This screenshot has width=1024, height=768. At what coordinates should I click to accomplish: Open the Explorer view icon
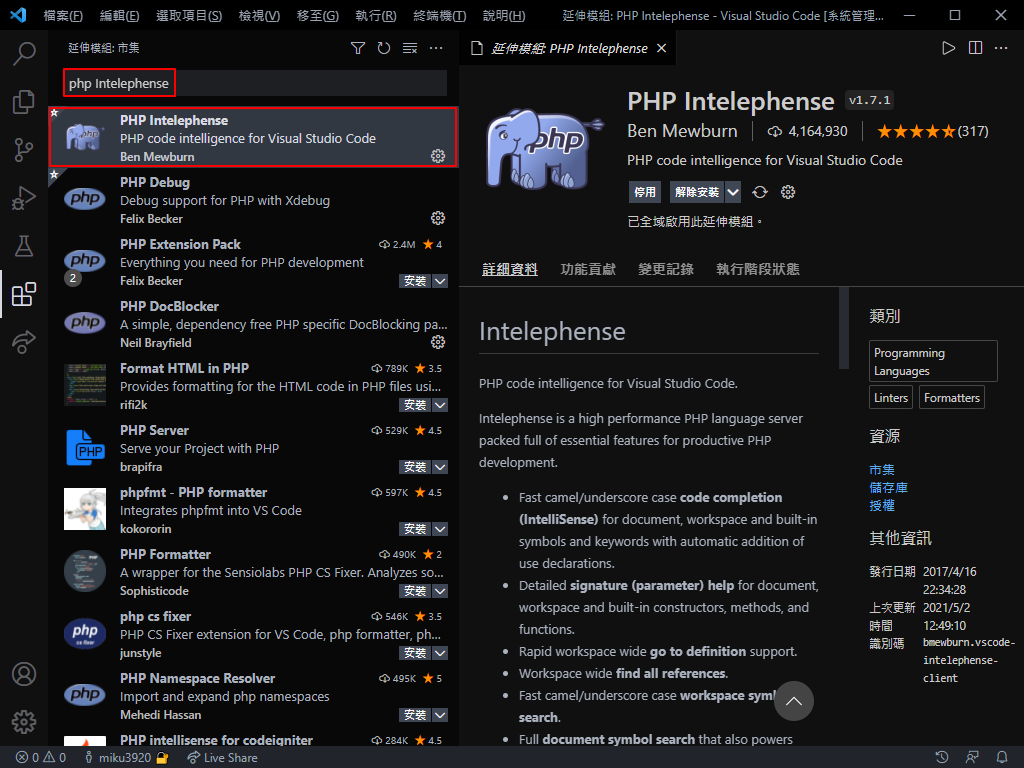tap(24, 102)
